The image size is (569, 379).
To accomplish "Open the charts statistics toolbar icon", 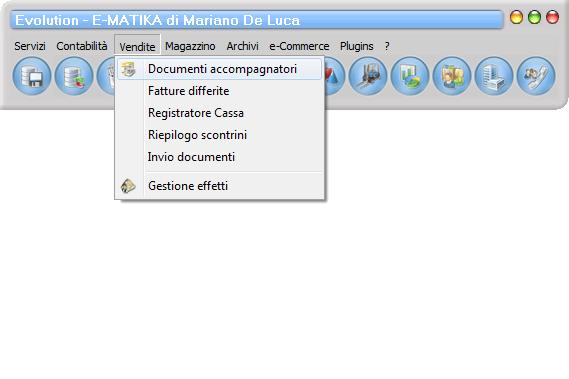I will tap(410, 76).
